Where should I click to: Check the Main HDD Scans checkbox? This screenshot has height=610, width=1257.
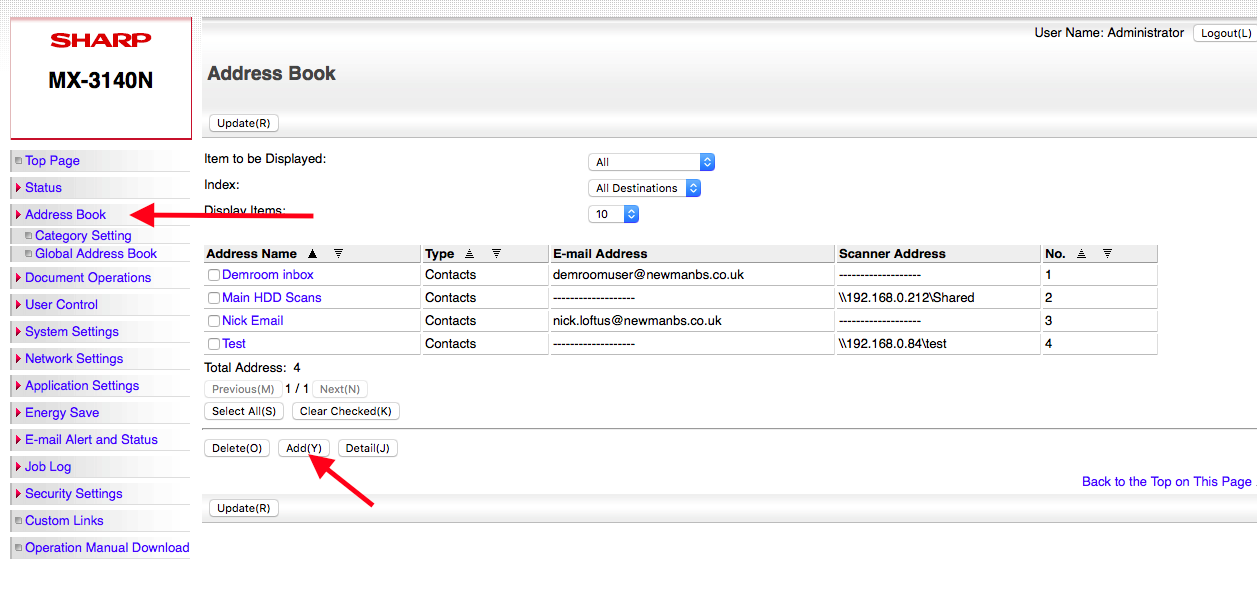(214, 297)
